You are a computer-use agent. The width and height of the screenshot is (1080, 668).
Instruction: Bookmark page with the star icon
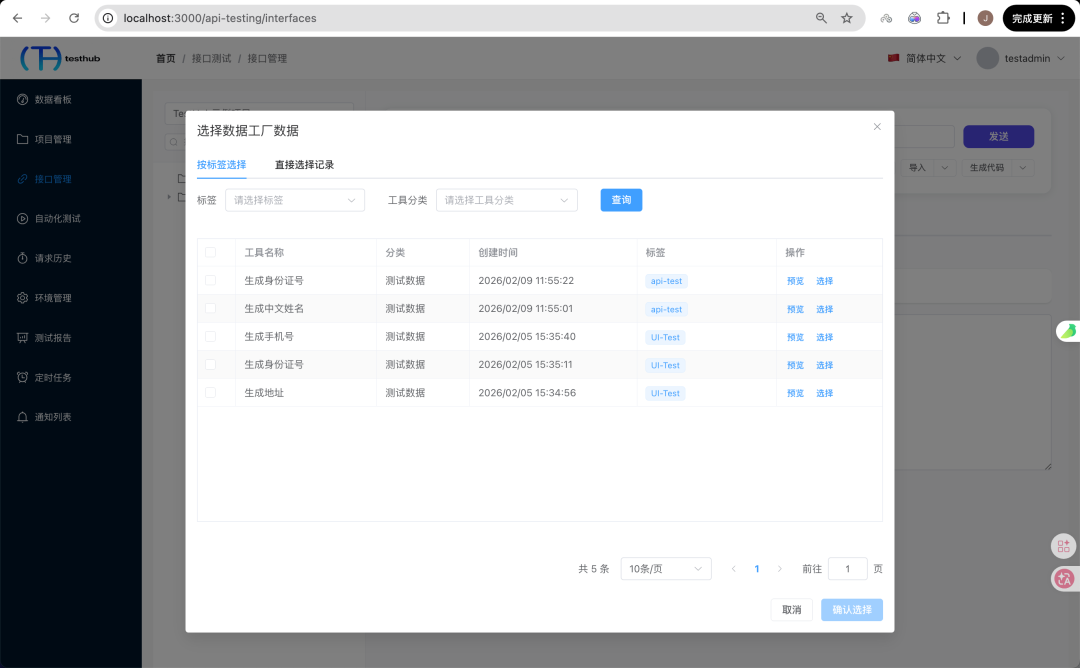coord(847,18)
